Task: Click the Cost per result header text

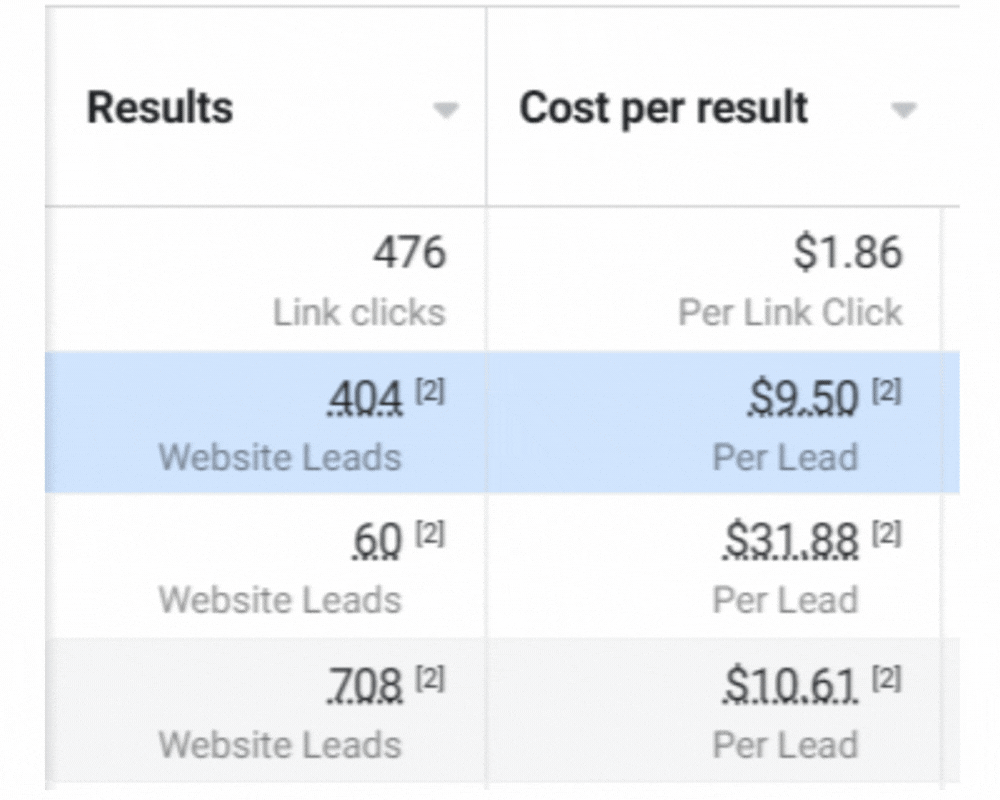Action: 664,108
